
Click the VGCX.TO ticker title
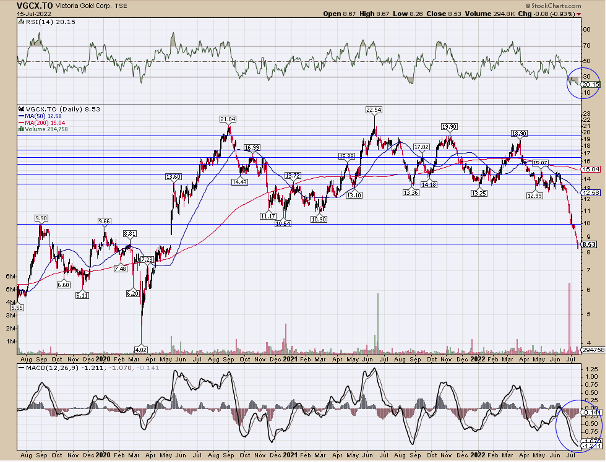pos(34,6)
